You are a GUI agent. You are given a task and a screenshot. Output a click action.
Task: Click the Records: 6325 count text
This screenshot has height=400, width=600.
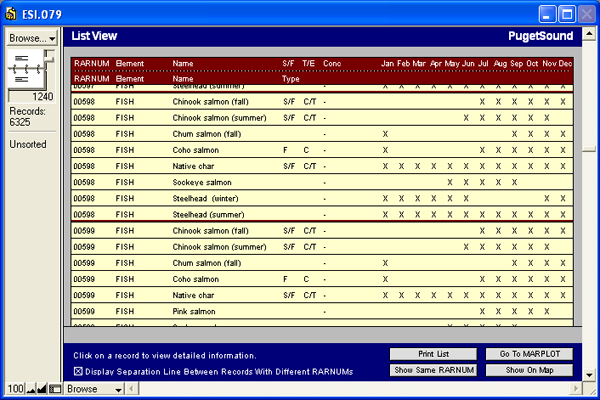27,117
